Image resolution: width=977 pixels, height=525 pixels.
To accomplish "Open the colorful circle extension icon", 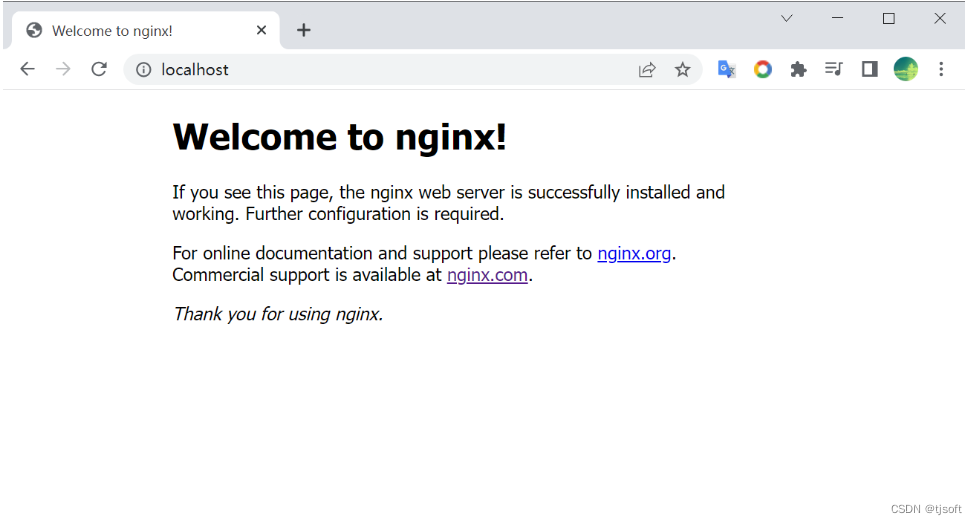I will [x=763, y=69].
